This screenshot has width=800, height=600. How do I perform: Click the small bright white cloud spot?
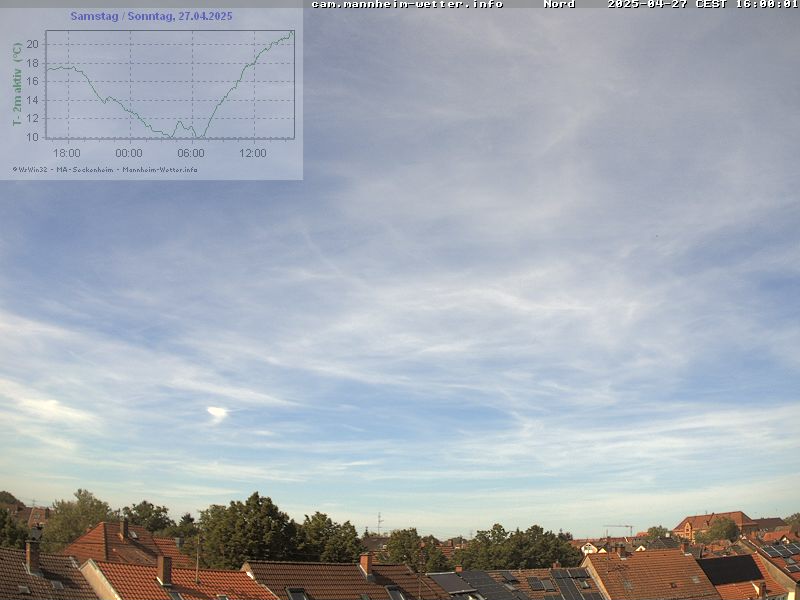217,411
